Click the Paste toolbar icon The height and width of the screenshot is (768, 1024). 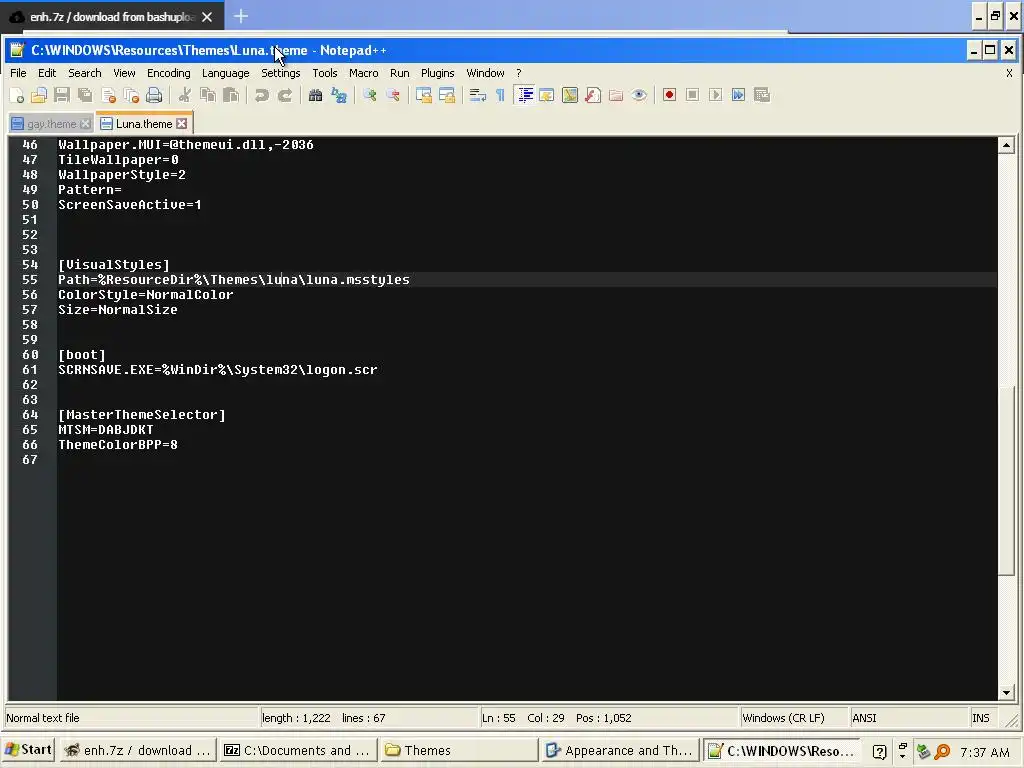pyautogui.click(x=231, y=95)
